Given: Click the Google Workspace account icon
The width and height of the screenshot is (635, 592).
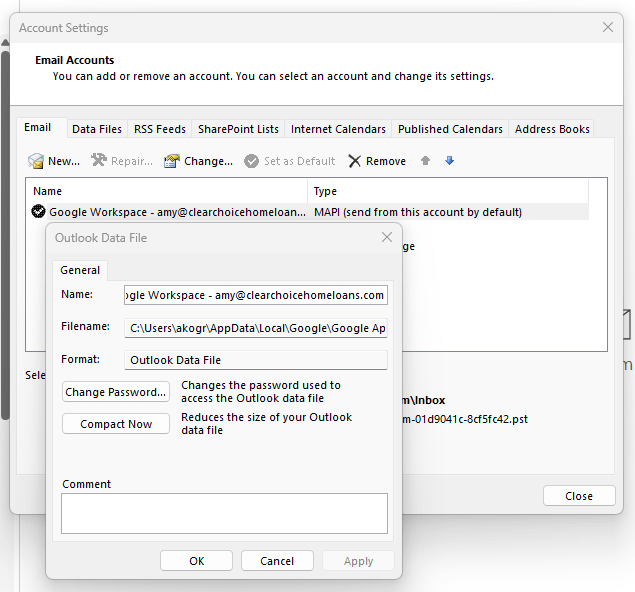Looking at the screenshot, I should (x=38, y=211).
